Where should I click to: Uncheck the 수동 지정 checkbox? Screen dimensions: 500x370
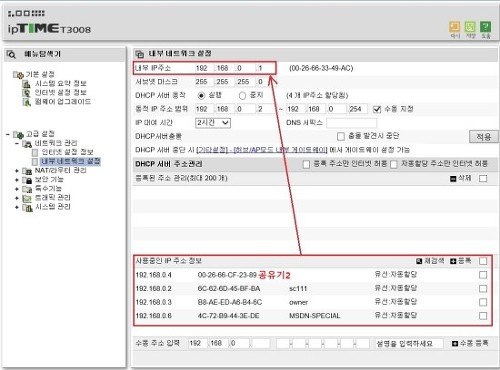(377, 109)
